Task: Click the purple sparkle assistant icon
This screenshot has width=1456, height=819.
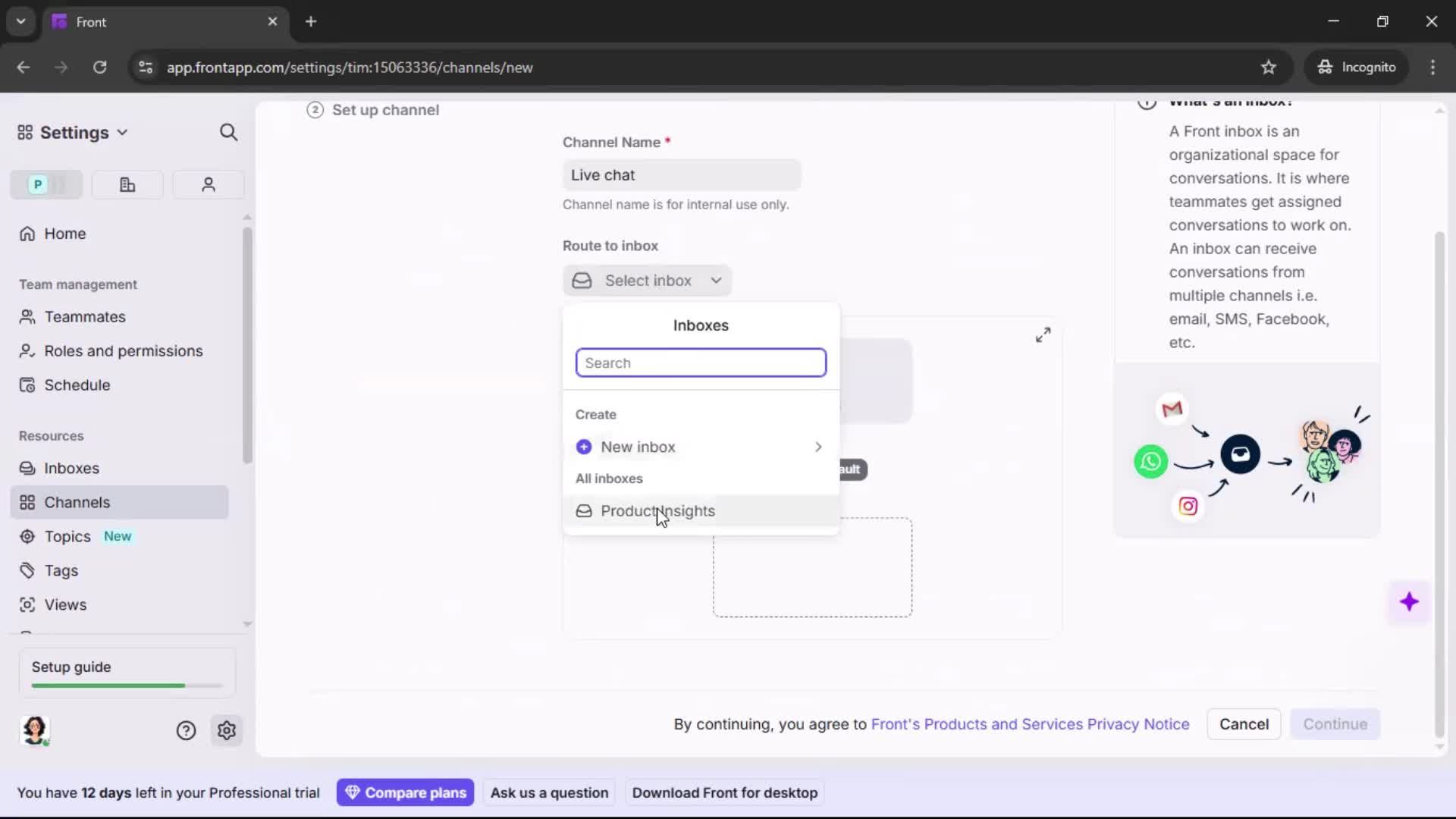Action: tap(1409, 602)
